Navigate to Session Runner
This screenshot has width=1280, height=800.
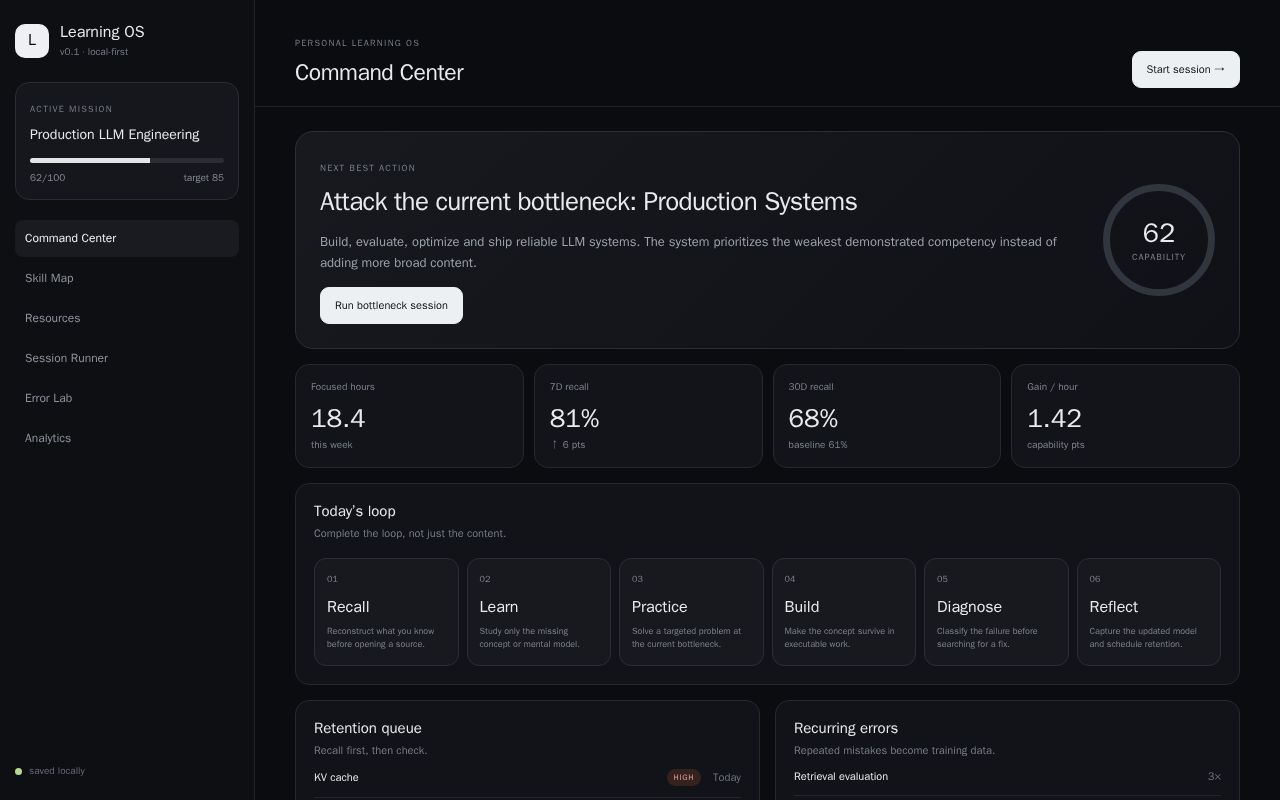127,358
